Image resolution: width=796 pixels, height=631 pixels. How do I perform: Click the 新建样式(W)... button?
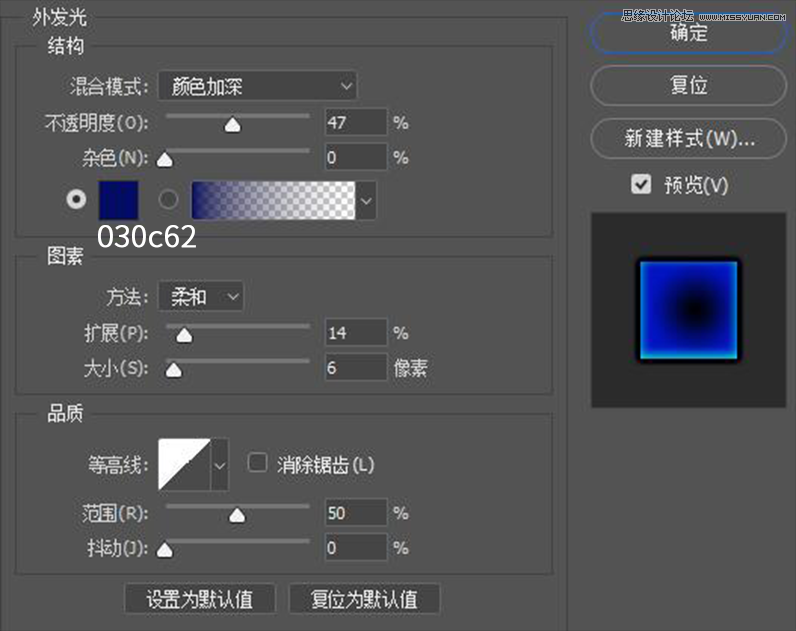[688, 138]
